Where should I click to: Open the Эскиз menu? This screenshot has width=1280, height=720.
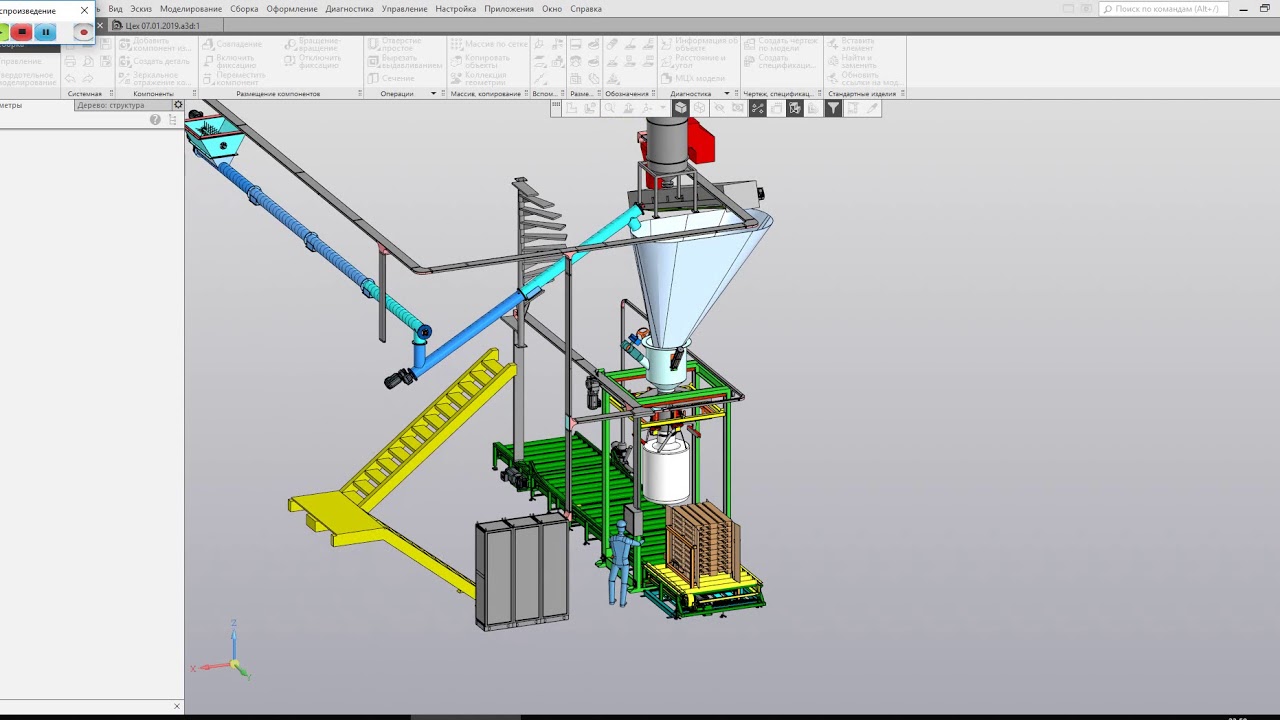tap(141, 9)
